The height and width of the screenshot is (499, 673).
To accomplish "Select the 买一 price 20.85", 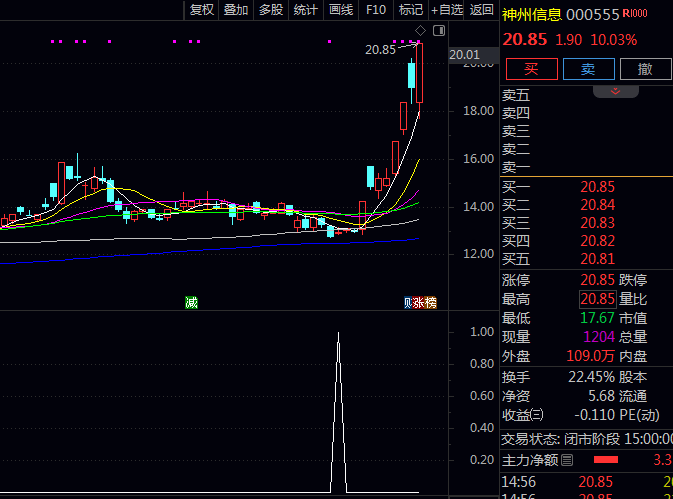I will click(597, 187).
